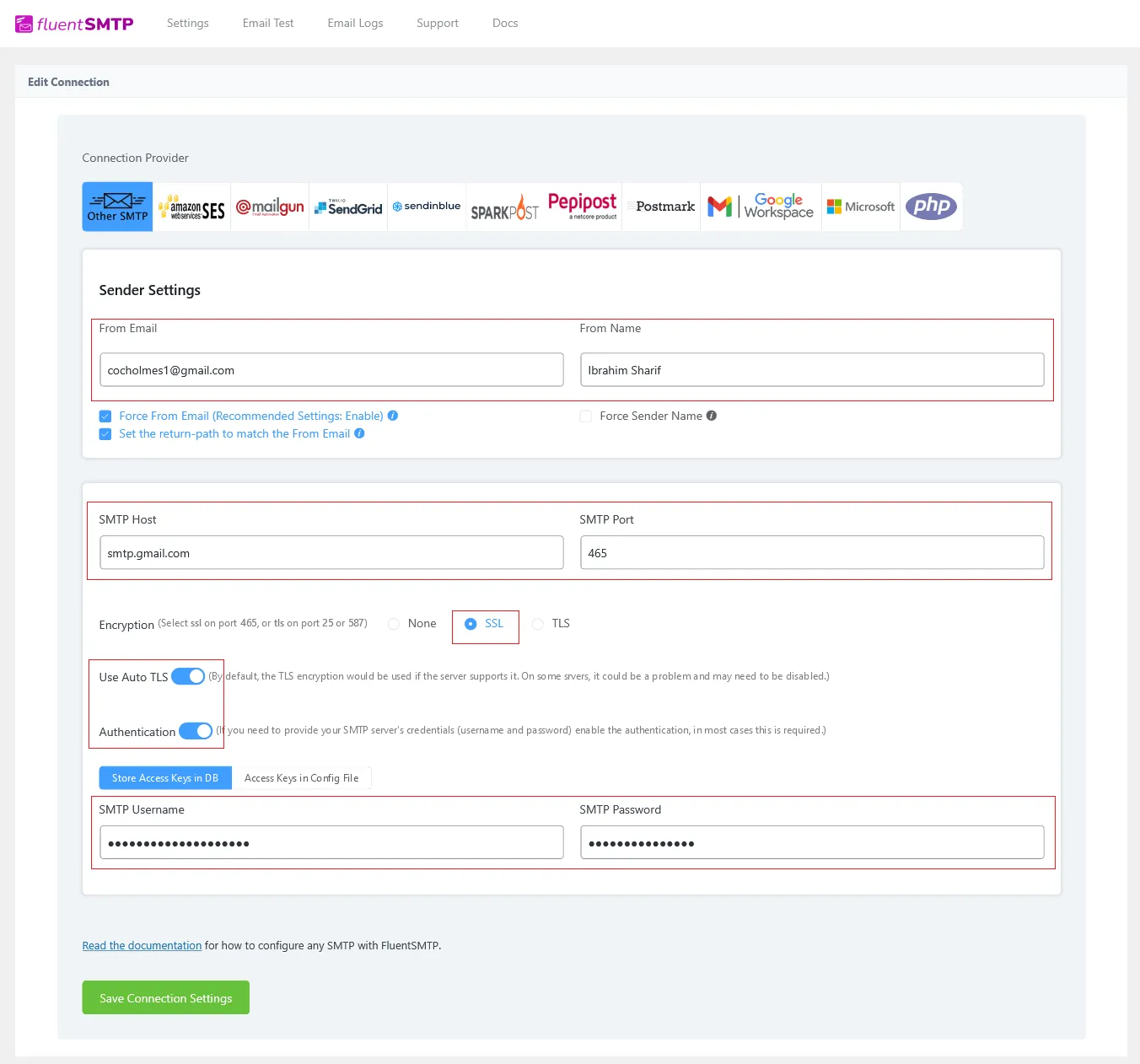Image resolution: width=1140 pixels, height=1064 pixels.
Task: Go to Email Logs
Action: click(x=355, y=24)
